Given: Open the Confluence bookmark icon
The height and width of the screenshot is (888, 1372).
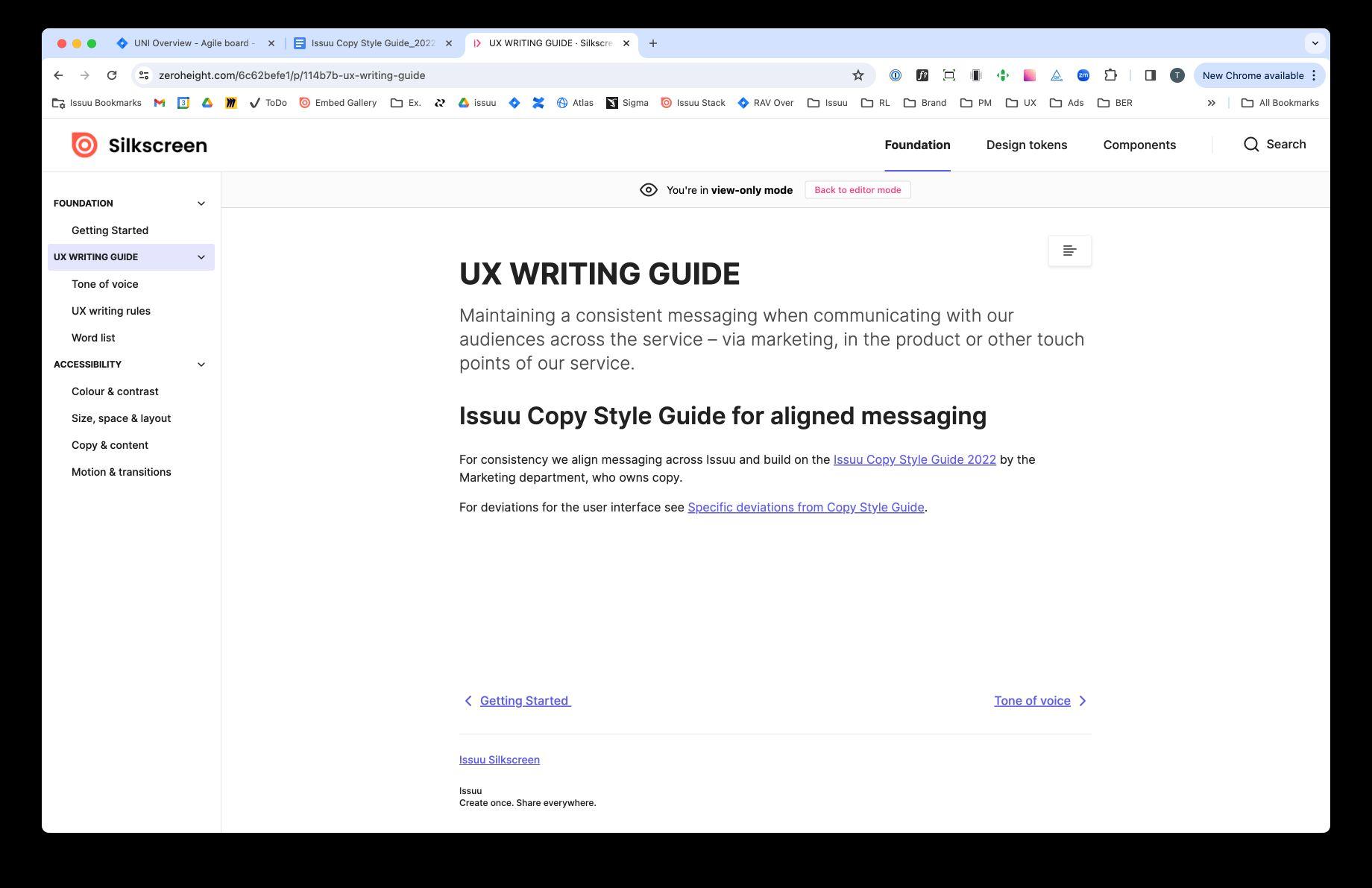Looking at the screenshot, I should [538, 103].
